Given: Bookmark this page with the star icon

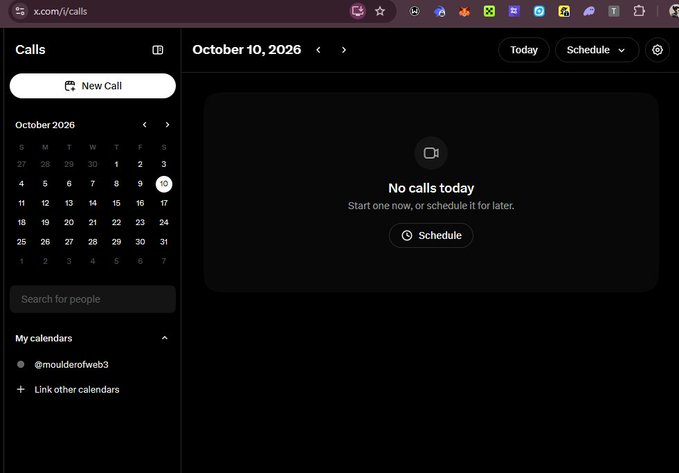Looking at the screenshot, I should tap(380, 11).
